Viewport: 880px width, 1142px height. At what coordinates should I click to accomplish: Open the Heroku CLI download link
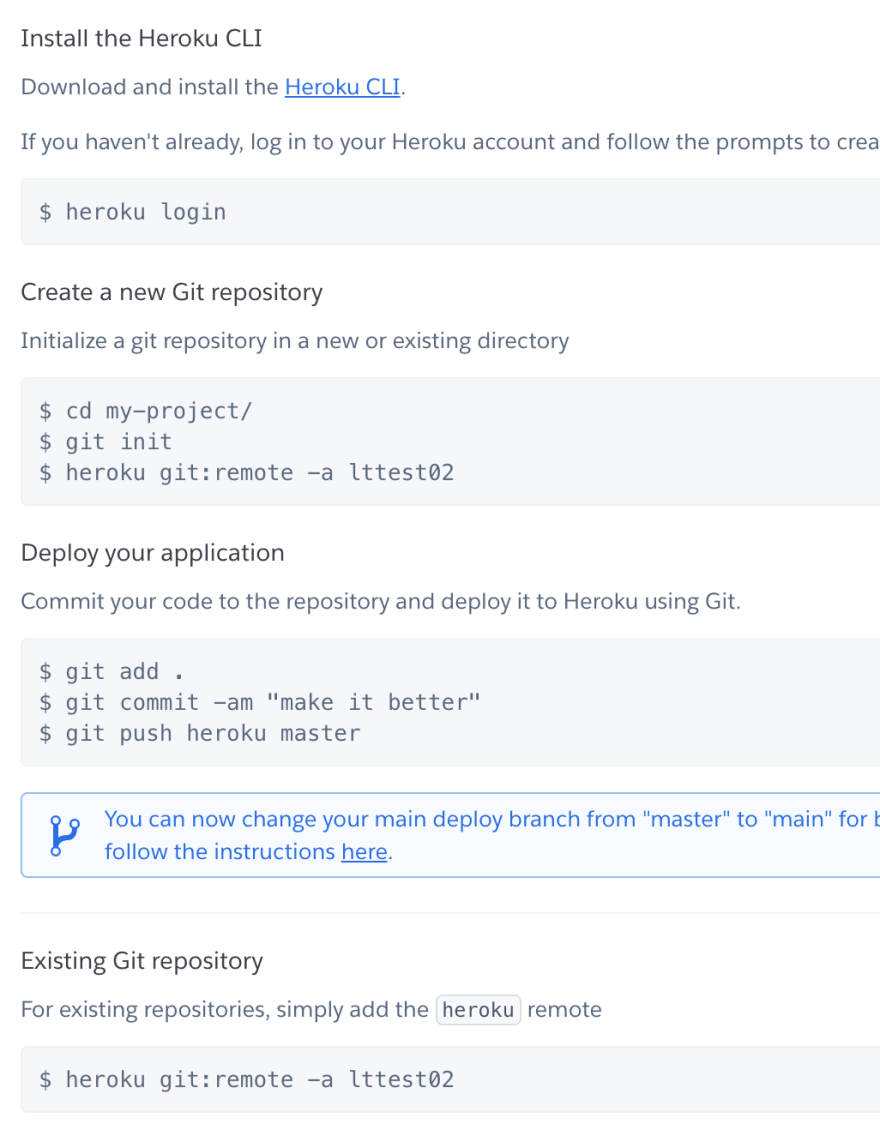click(x=342, y=87)
